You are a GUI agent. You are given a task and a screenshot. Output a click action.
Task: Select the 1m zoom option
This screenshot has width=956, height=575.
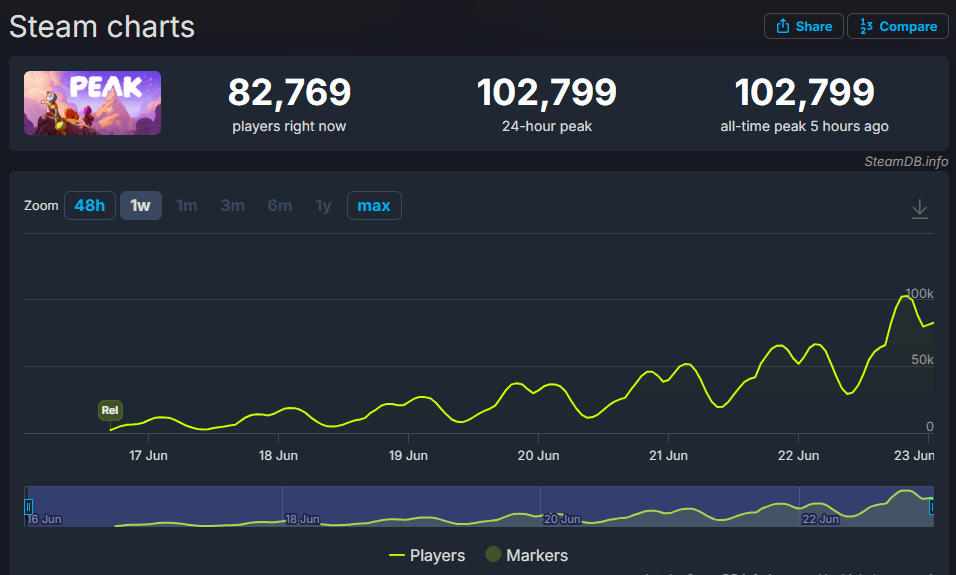tap(187, 205)
